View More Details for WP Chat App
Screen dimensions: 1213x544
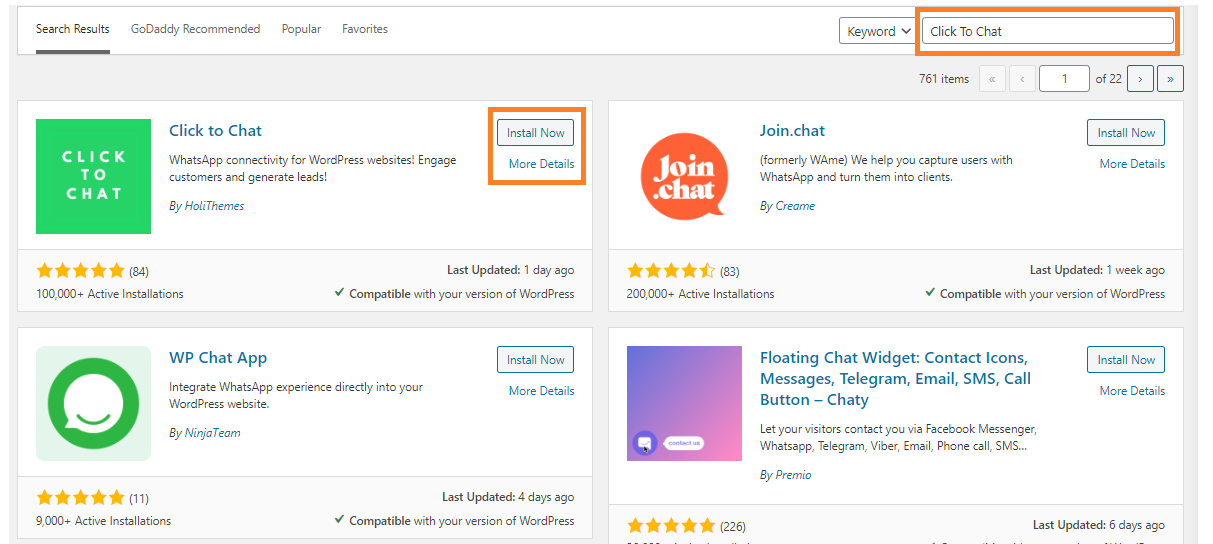coord(541,391)
